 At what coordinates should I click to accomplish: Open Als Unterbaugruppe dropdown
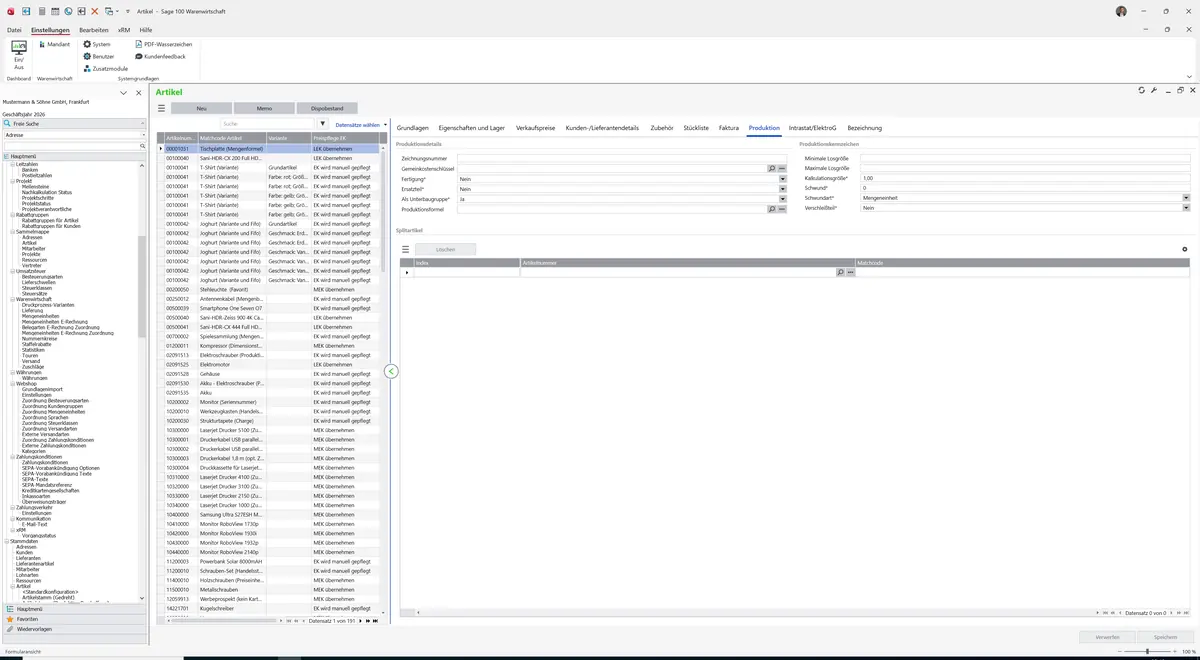pyautogui.click(x=783, y=199)
